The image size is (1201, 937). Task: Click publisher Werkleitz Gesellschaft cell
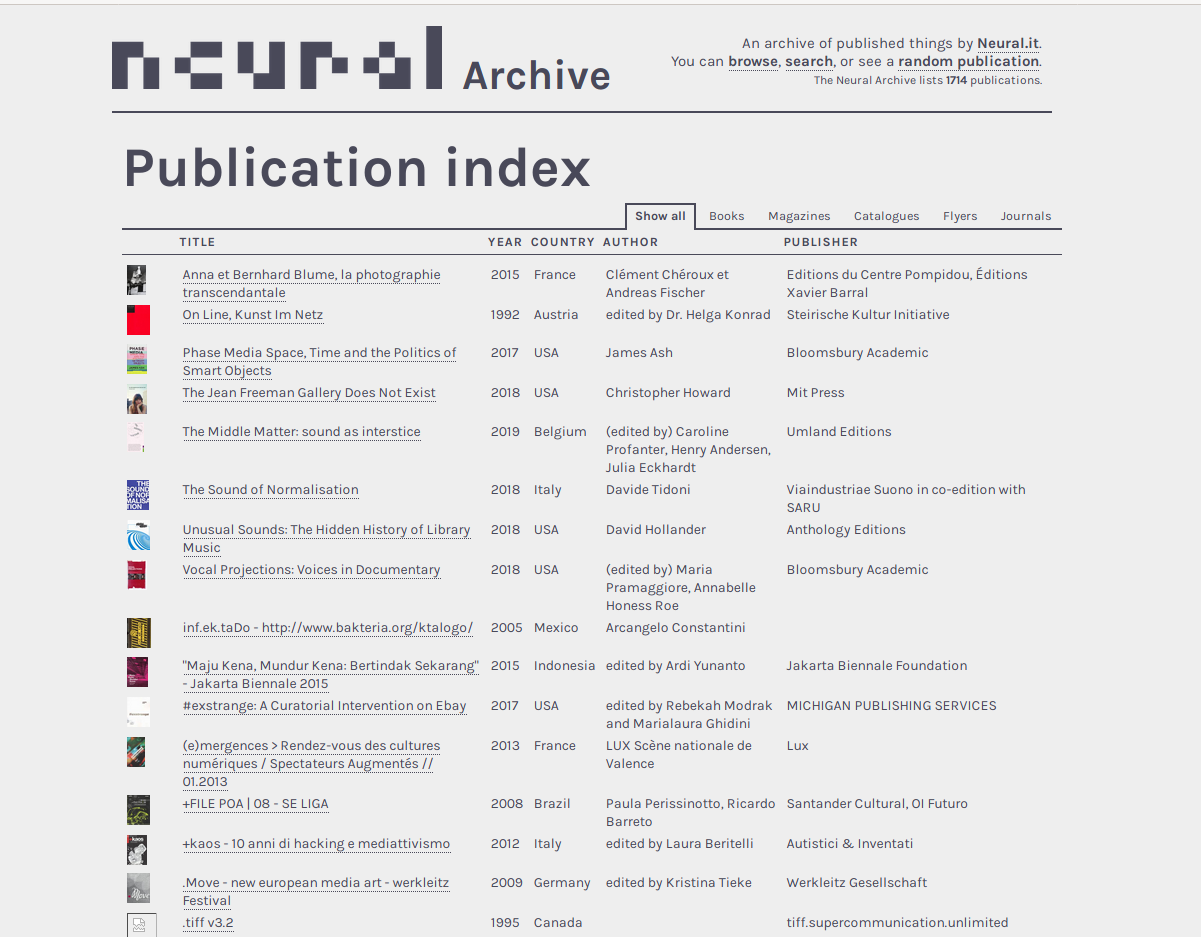point(857,883)
